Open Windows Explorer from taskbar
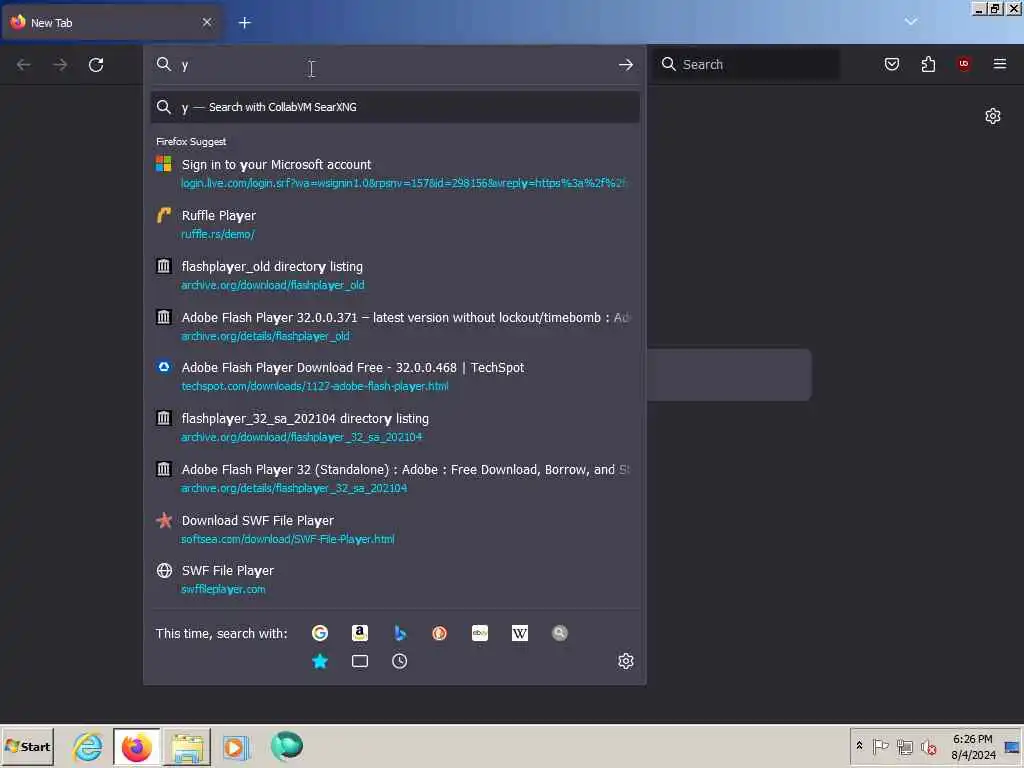 [x=187, y=747]
